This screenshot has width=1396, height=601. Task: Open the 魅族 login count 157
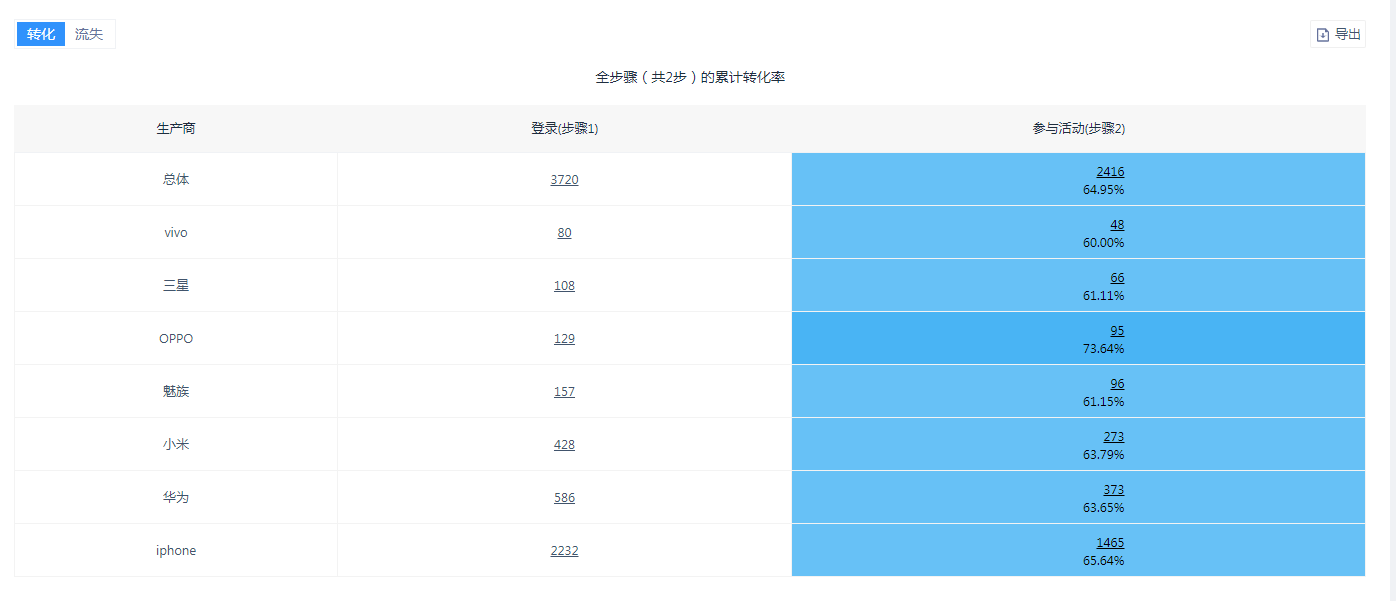pyautogui.click(x=564, y=392)
